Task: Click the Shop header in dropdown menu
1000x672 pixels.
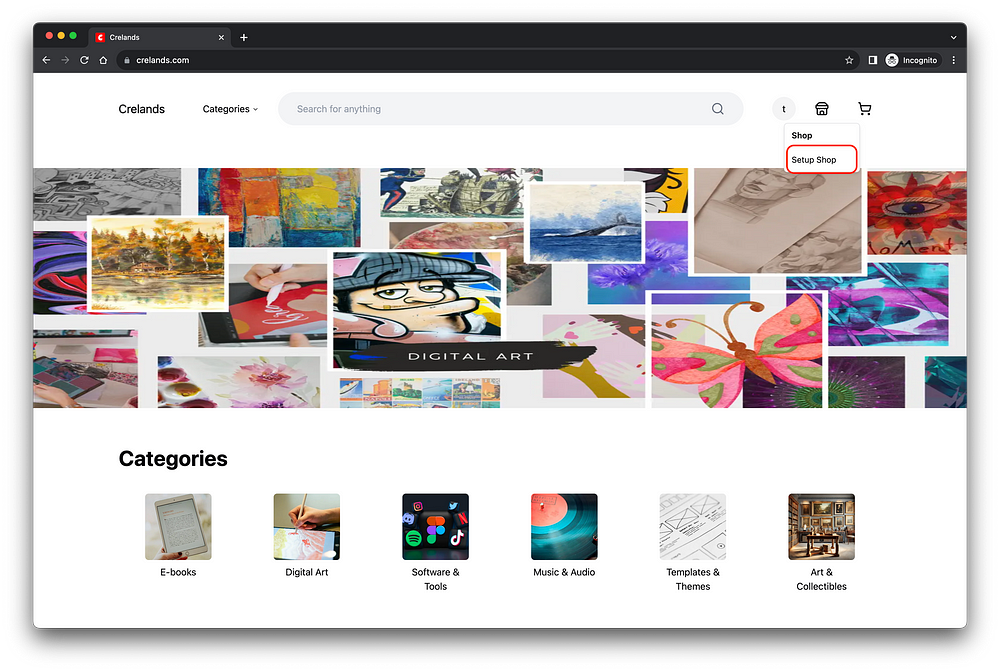Action: pos(802,135)
